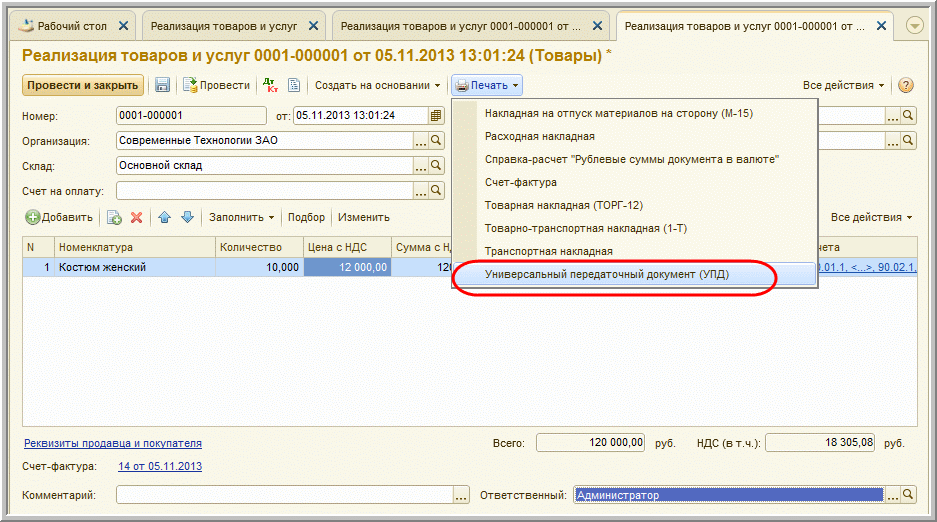Image resolution: width=937 pixels, height=522 pixels.
Task: Click the second-row right magnifier icon behind the menu
Action: click(x=908, y=140)
